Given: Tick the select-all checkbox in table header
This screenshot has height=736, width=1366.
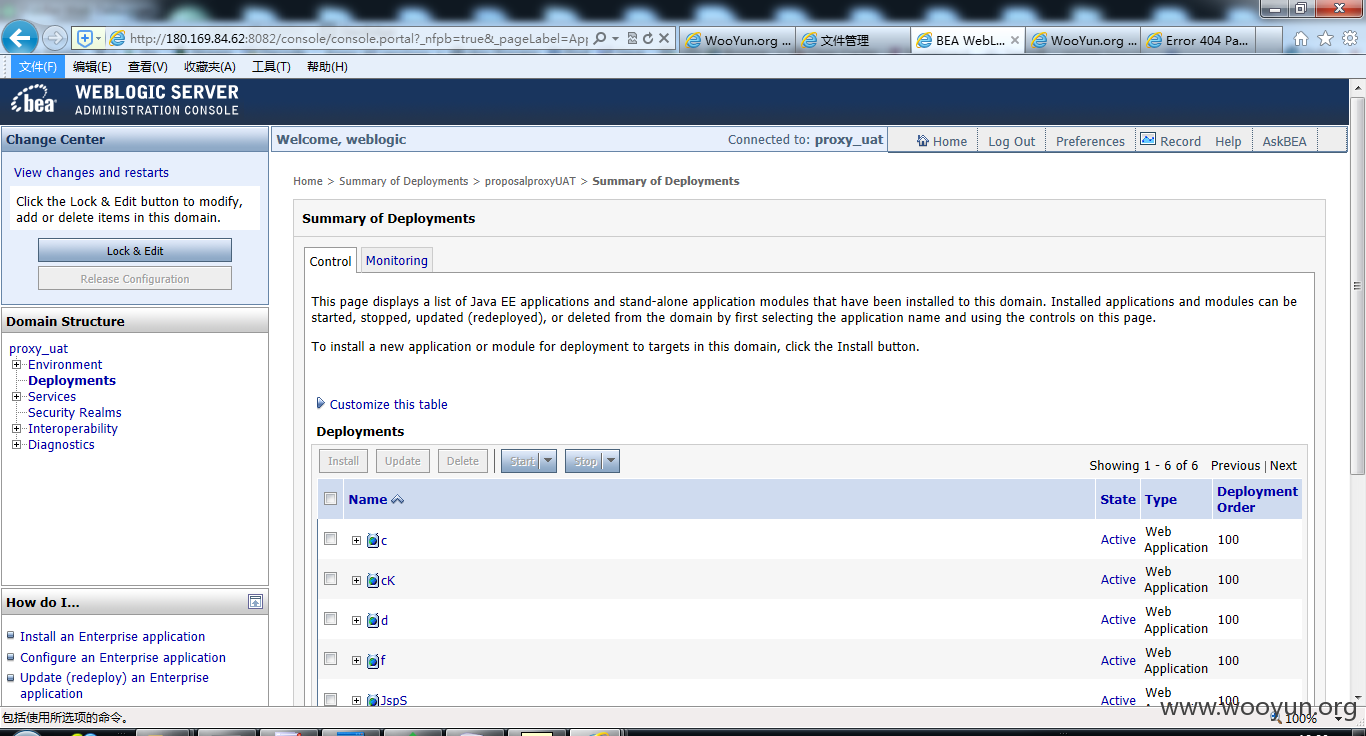Looking at the screenshot, I should [331, 499].
